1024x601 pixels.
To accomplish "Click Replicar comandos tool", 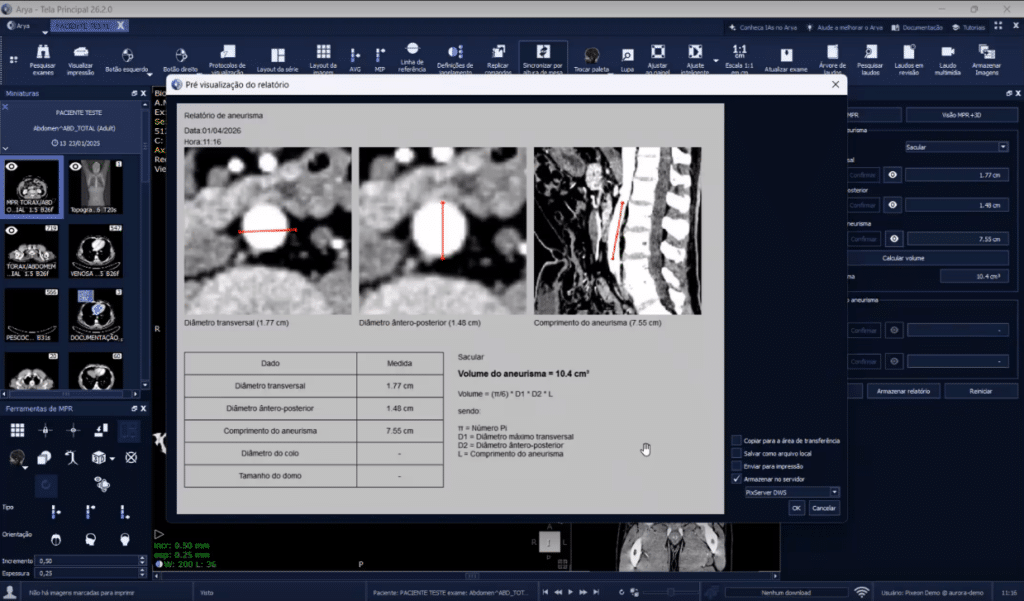I will click(498, 59).
